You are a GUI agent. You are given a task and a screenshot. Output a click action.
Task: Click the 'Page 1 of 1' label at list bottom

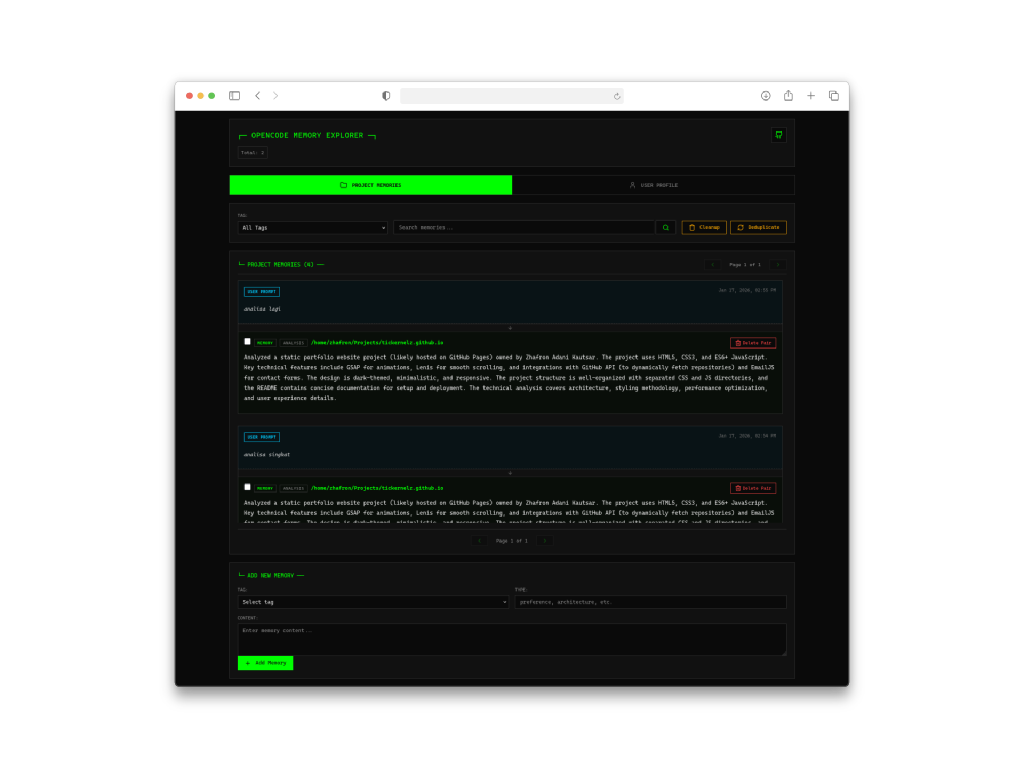(512, 541)
